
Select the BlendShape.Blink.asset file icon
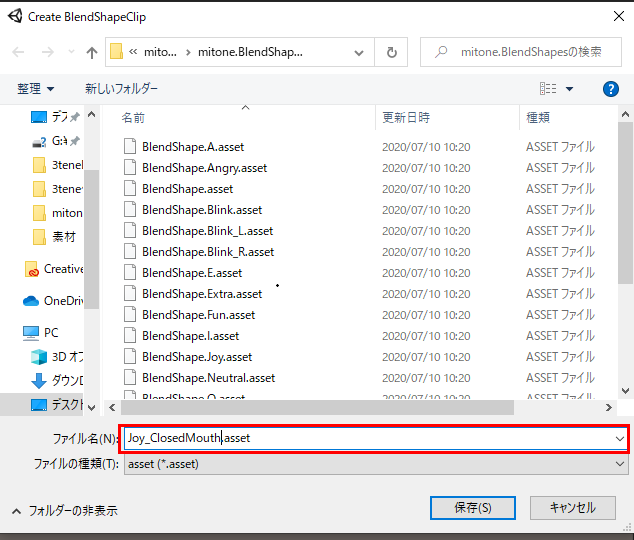[x=130, y=209]
